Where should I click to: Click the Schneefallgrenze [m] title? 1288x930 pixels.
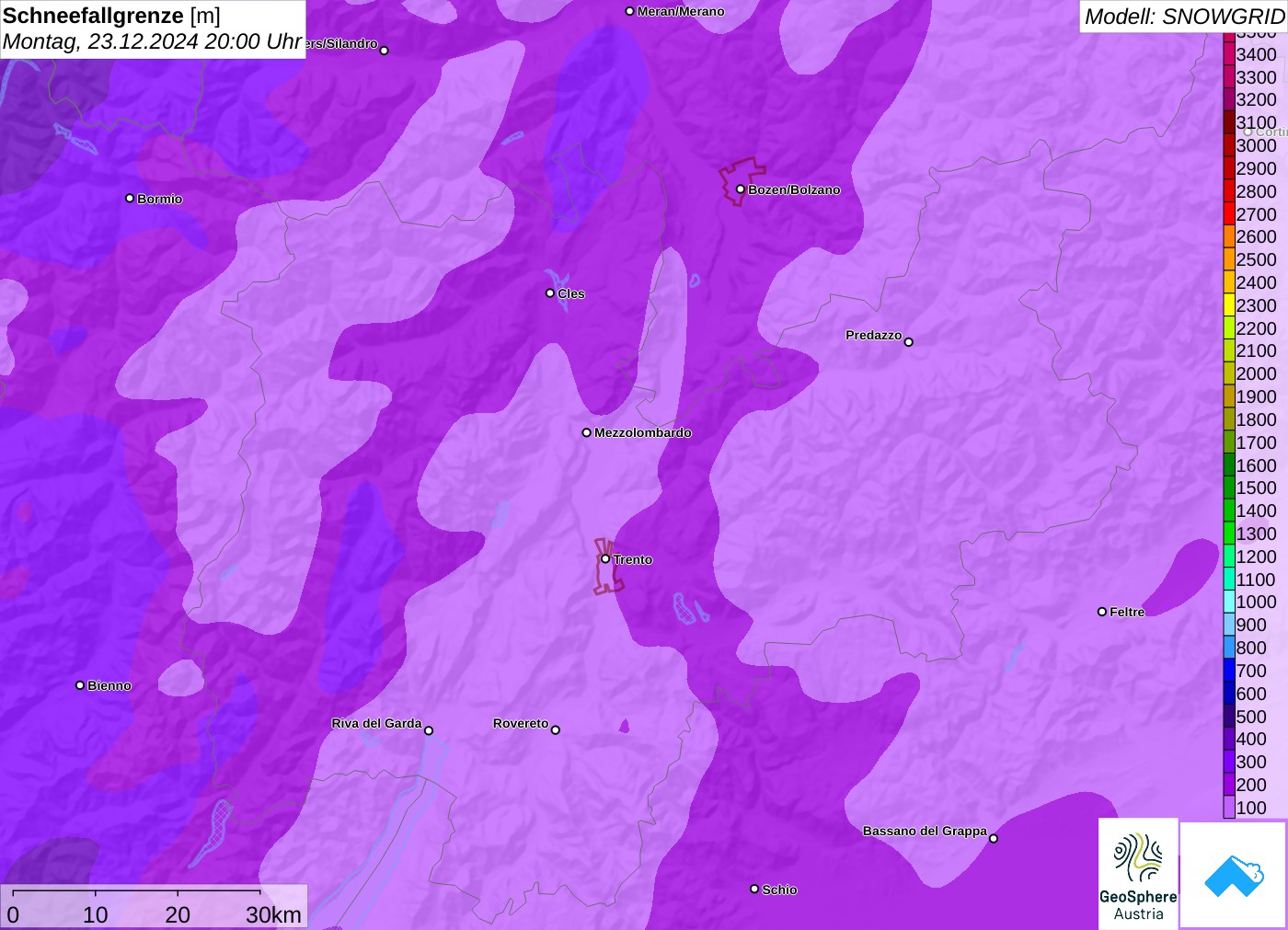coord(111,16)
